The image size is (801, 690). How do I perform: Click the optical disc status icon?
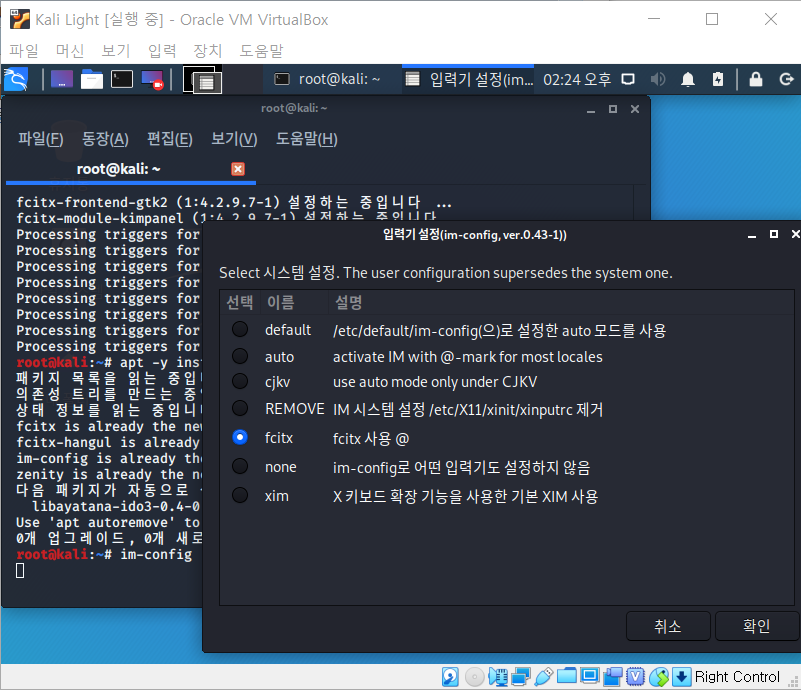pyautogui.click(x=475, y=677)
